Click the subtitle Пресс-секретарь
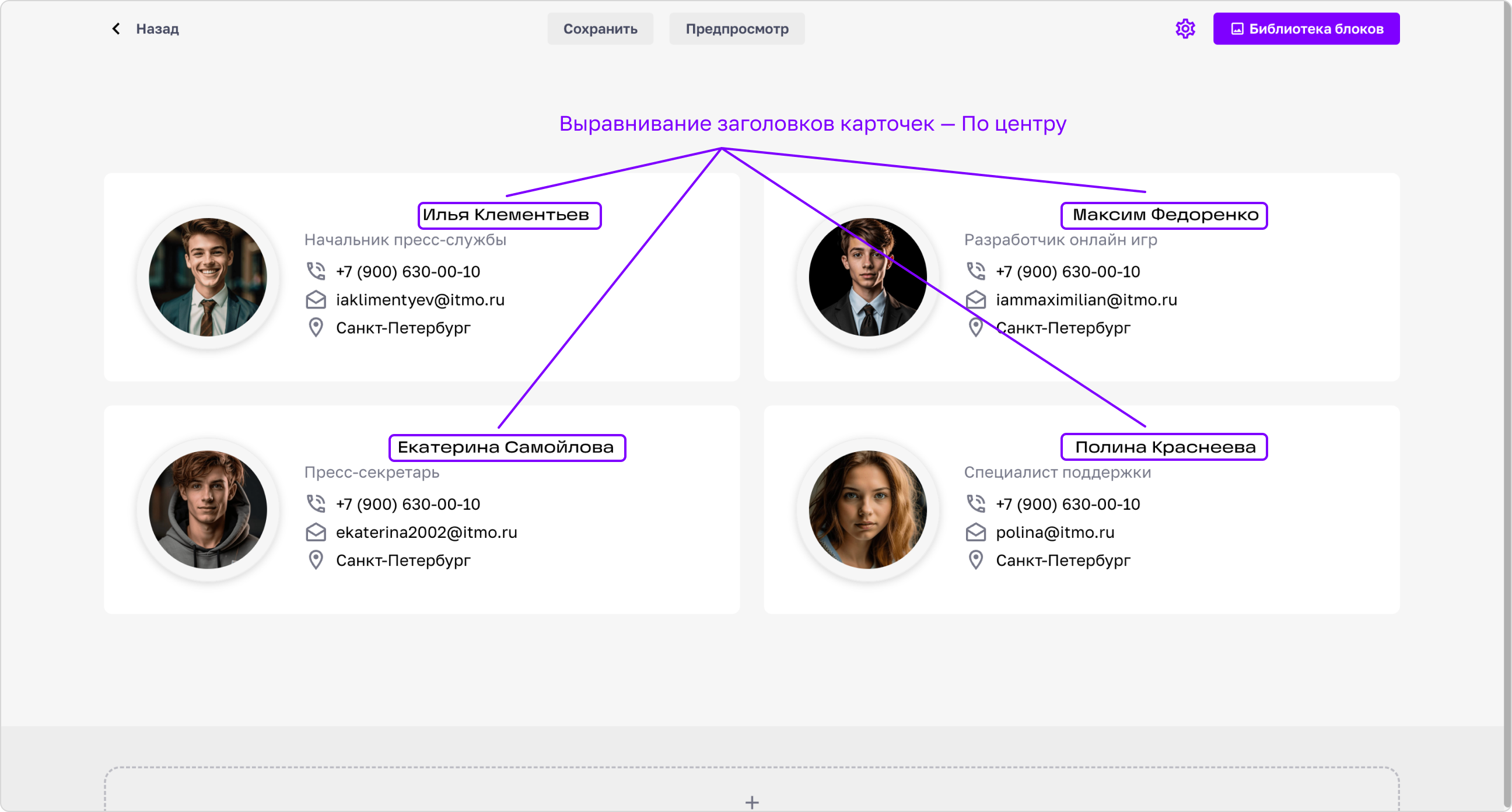The image size is (1512, 812). click(372, 472)
